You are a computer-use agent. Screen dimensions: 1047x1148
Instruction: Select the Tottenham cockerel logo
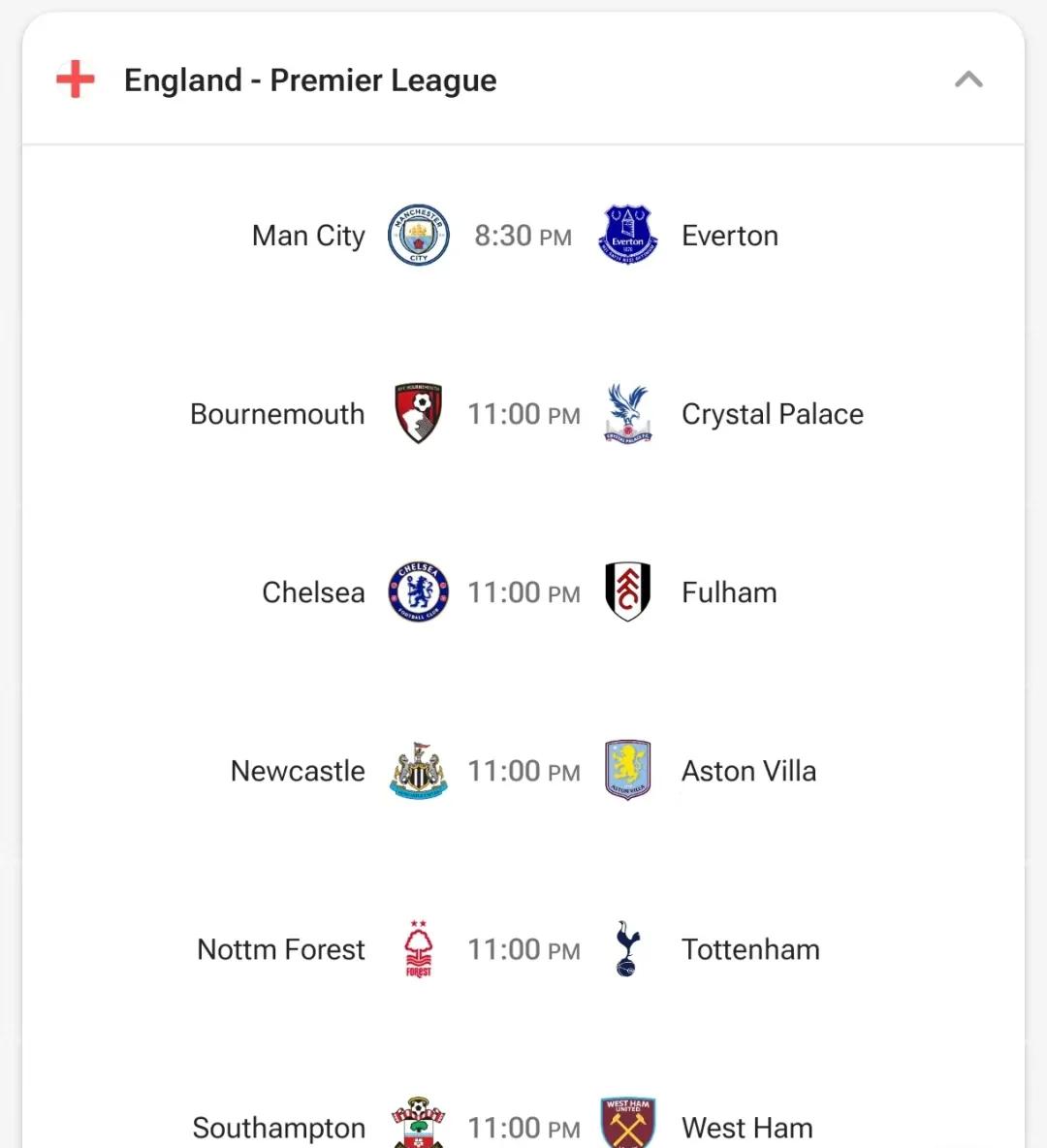[627, 949]
